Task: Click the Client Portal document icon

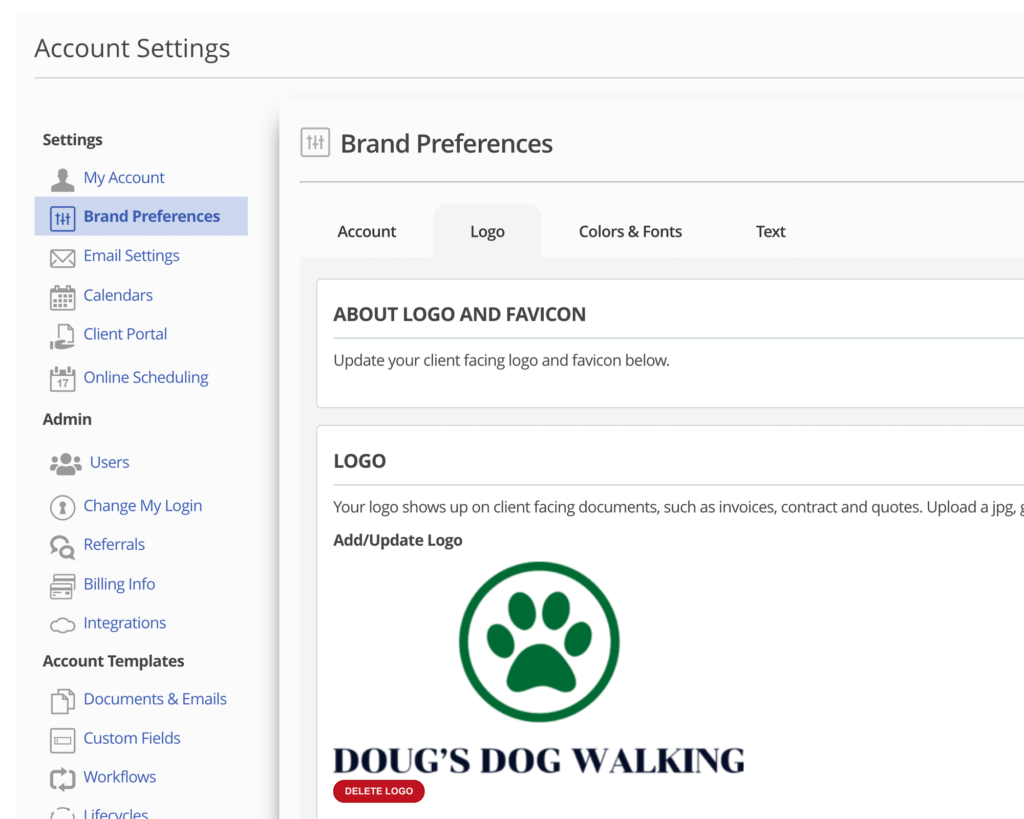Action: [63, 336]
